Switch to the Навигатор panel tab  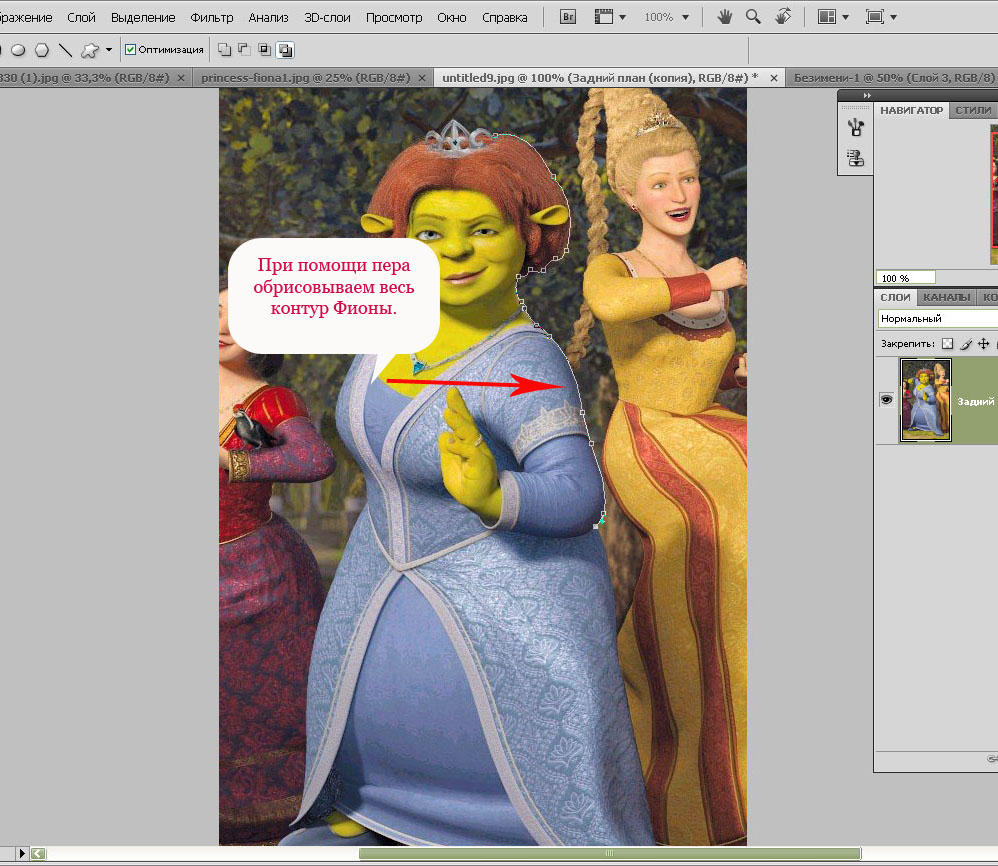pyautogui.click(x=911, y=110)
